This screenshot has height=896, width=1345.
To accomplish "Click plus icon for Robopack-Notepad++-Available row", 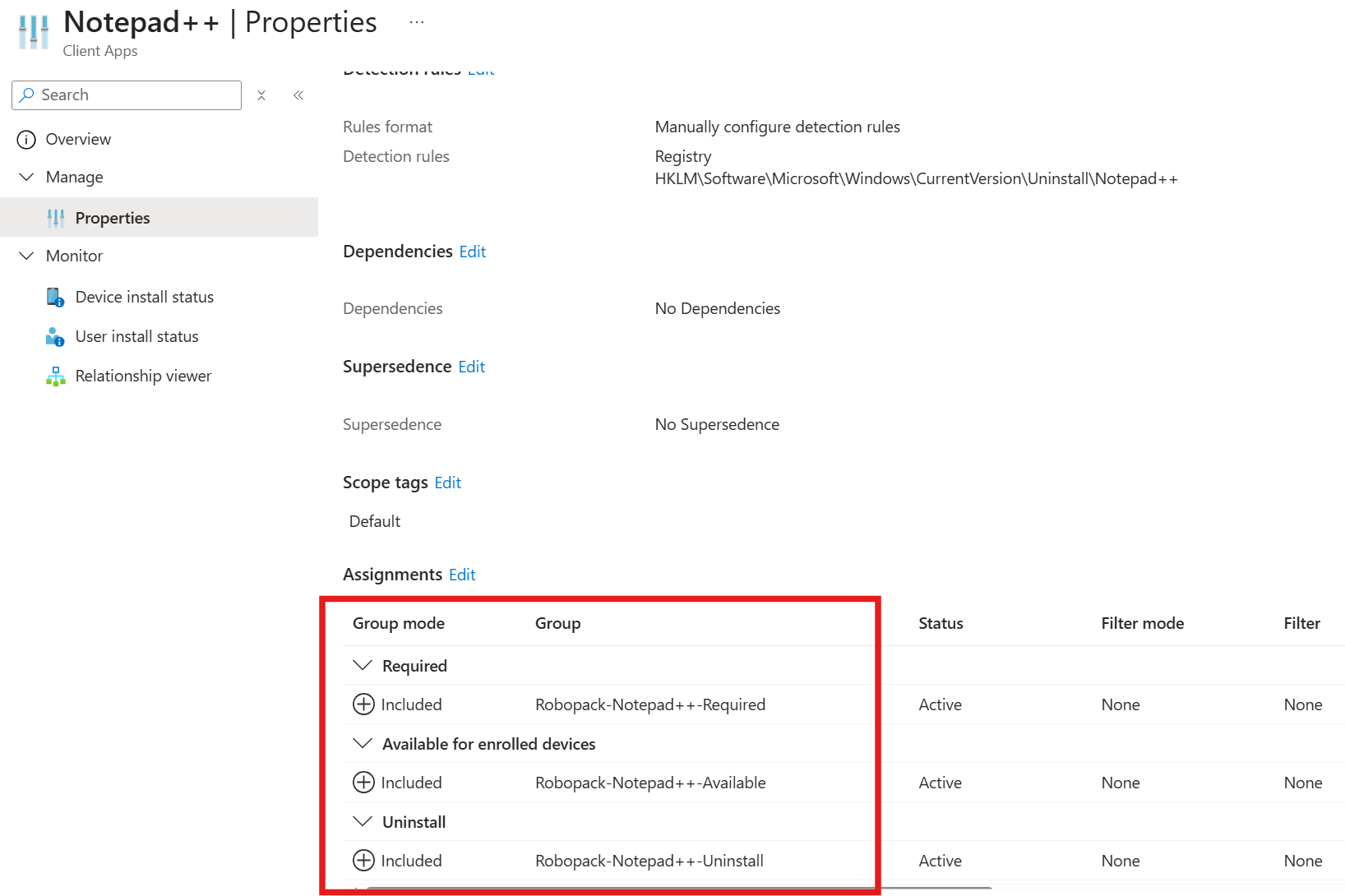I will pos(363,783).
